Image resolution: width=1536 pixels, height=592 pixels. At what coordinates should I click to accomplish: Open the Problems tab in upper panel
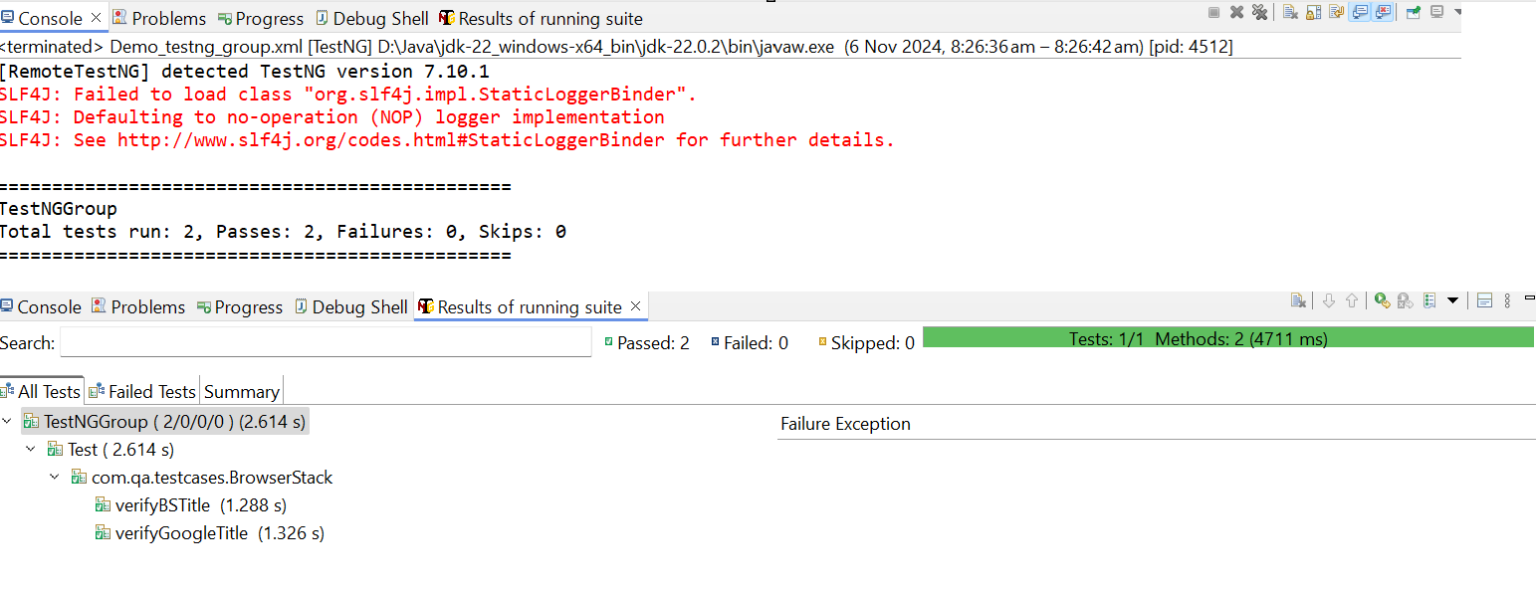coord(159,18)
